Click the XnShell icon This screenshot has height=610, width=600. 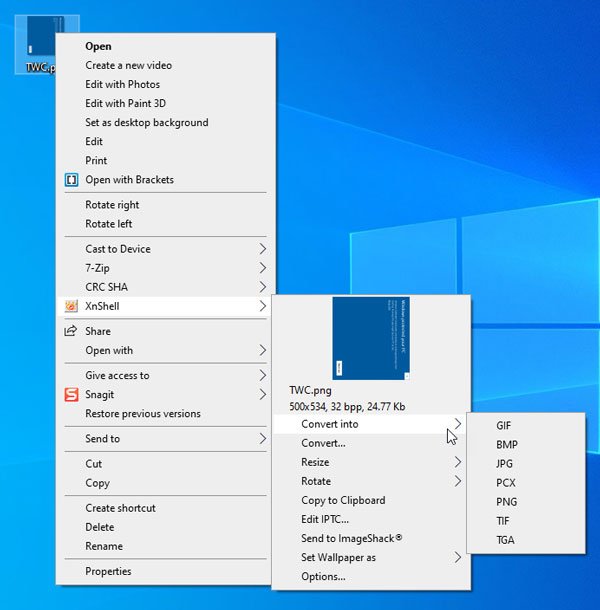[71, 306]
